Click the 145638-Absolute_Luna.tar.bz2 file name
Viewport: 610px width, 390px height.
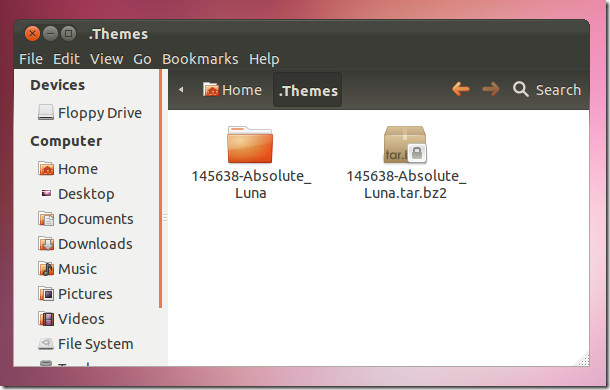click(406, 184)
